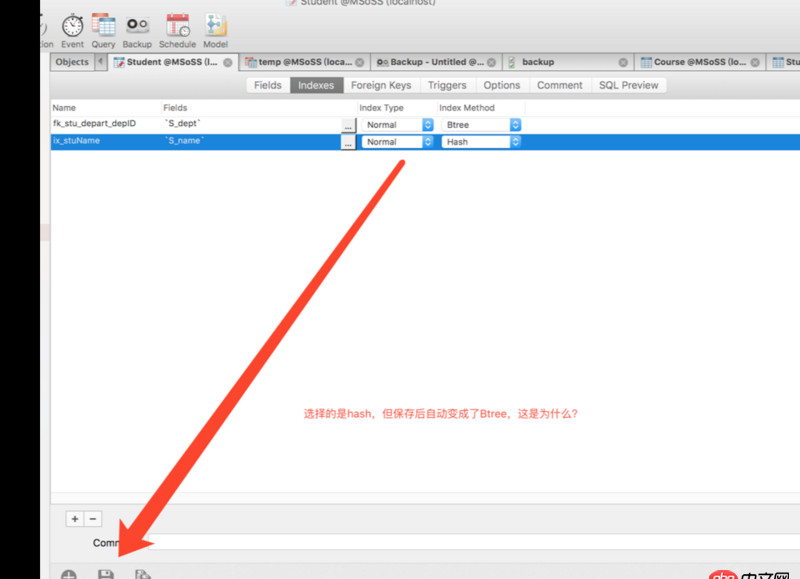Remove selected index with minus button
The width and height of the screenshot is (800, 579).
(x=93, y=519)
